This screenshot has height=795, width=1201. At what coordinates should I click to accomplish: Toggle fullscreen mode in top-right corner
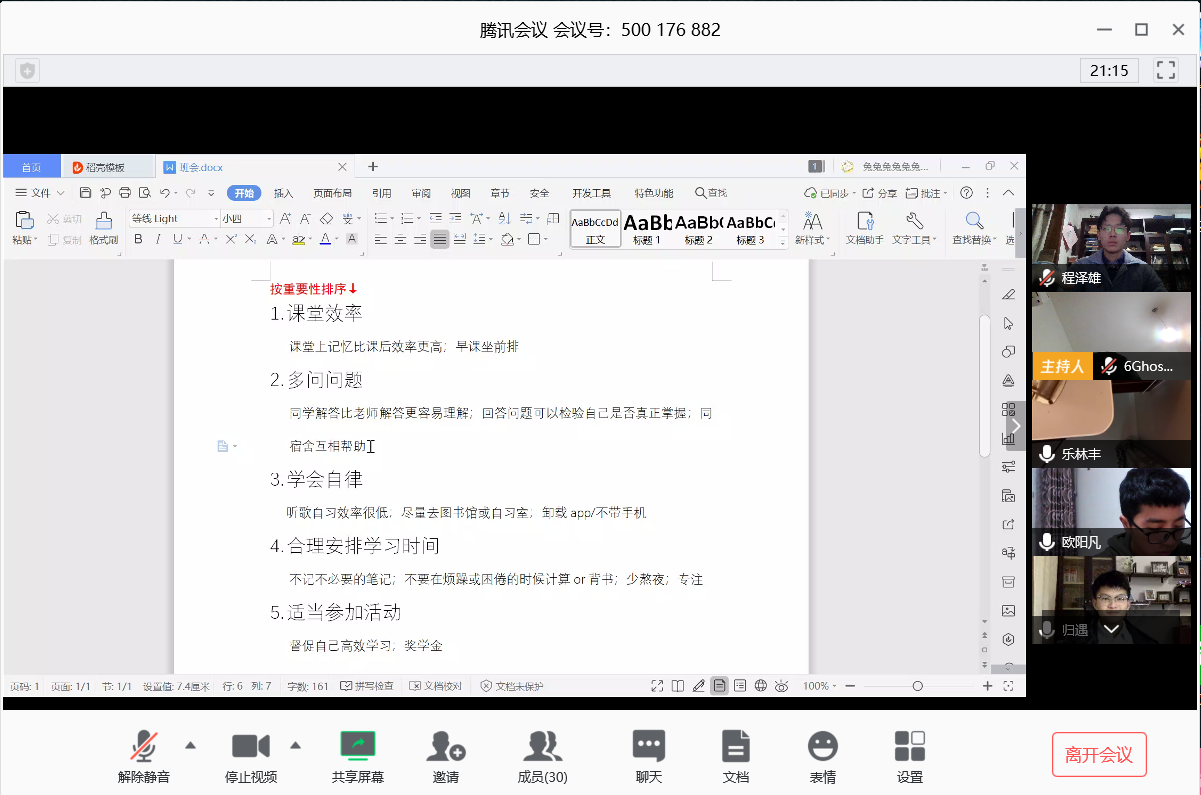pos(1165,70)
